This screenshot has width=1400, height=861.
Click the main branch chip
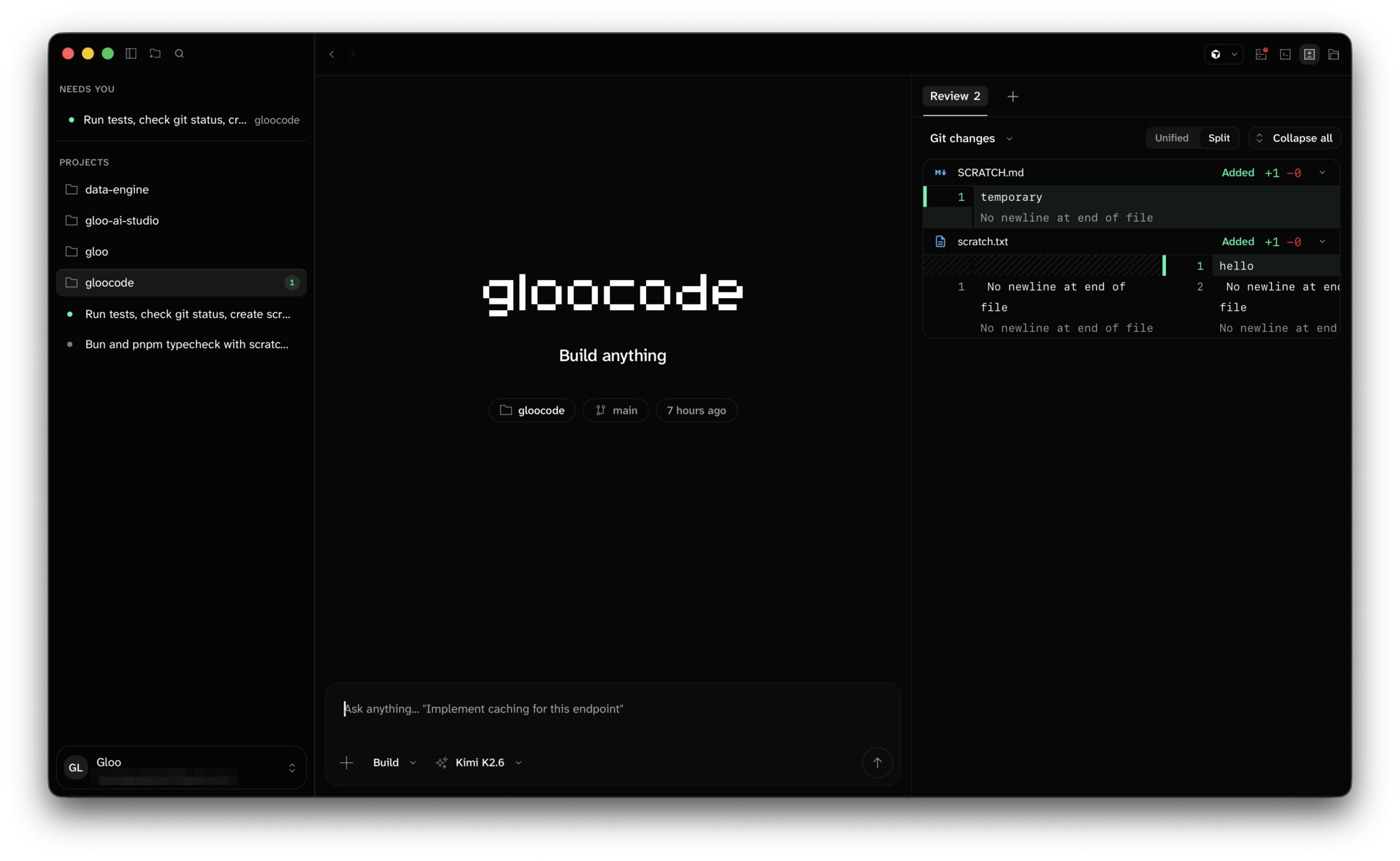616,410
